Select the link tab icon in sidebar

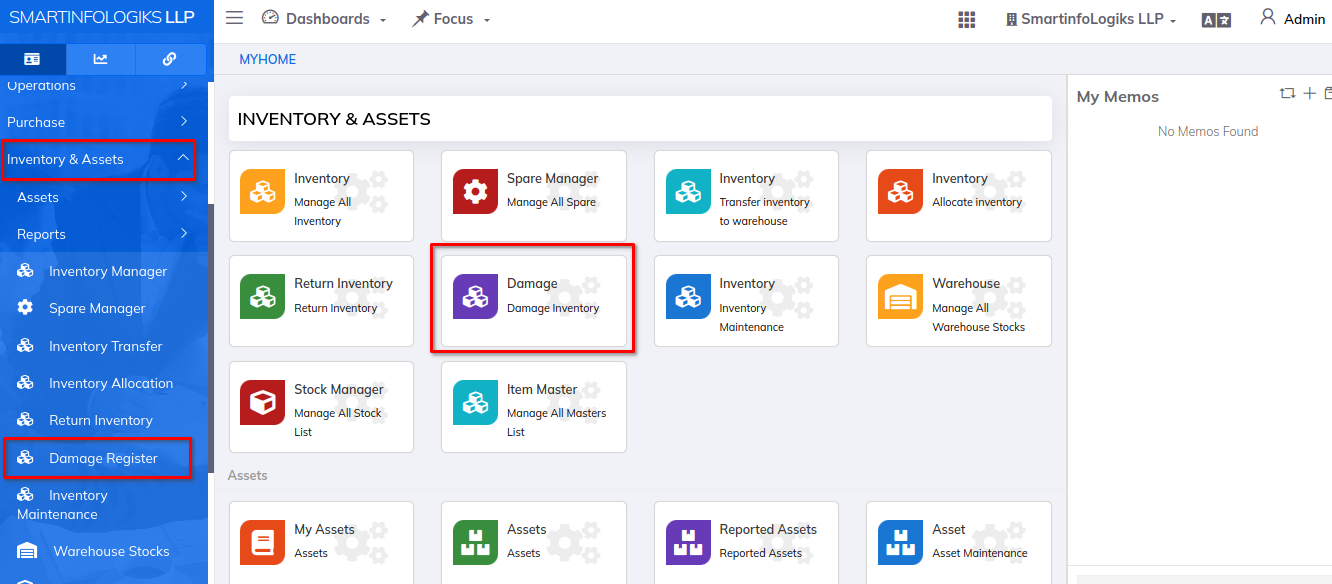point(169,59)
